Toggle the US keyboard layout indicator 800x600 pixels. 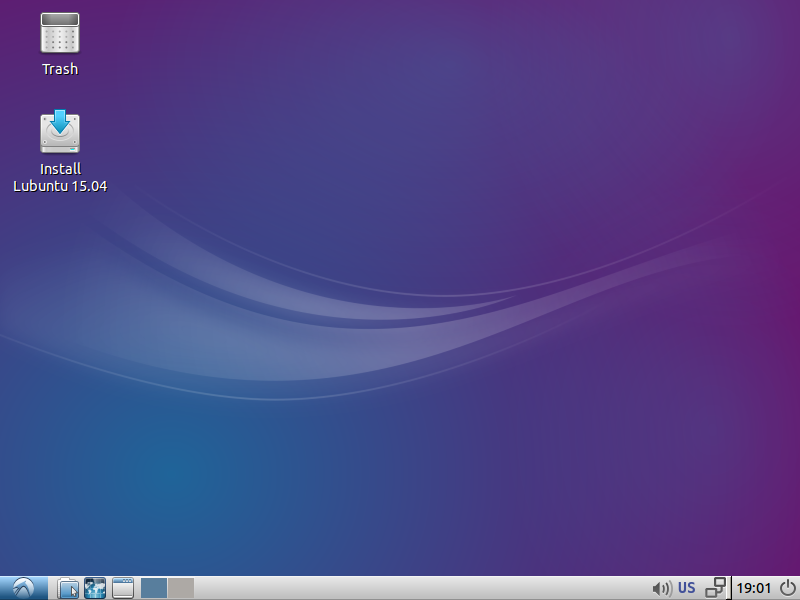[x=687, y=588]
